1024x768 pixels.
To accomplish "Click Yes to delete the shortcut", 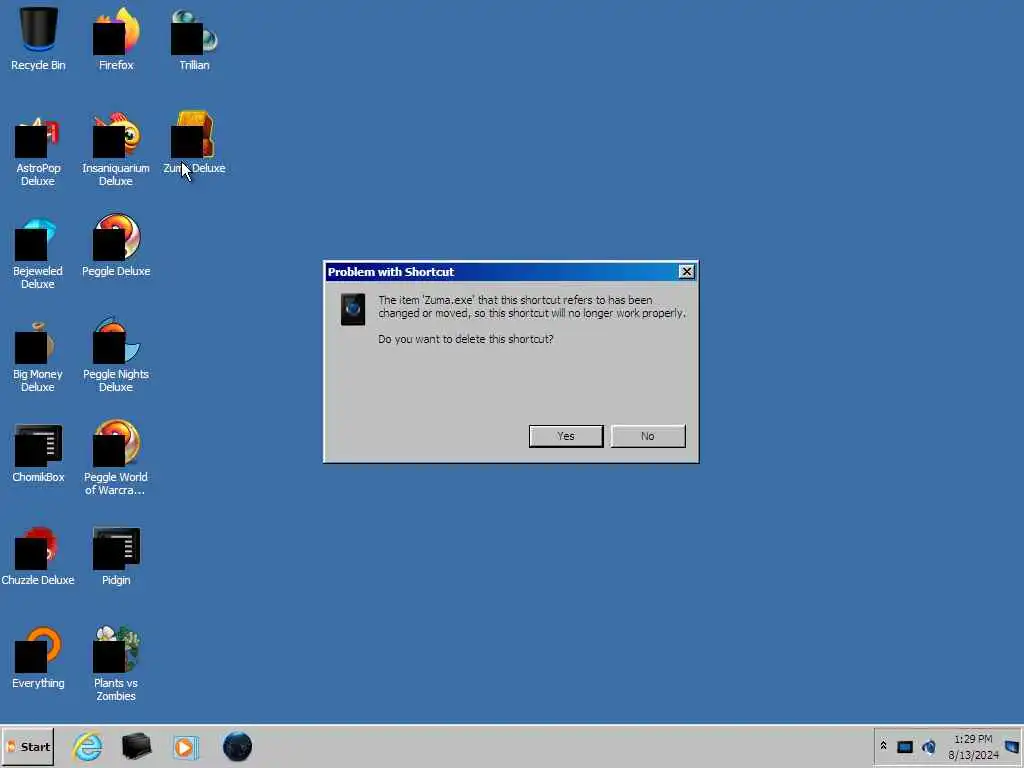I will tap(566, 436).
